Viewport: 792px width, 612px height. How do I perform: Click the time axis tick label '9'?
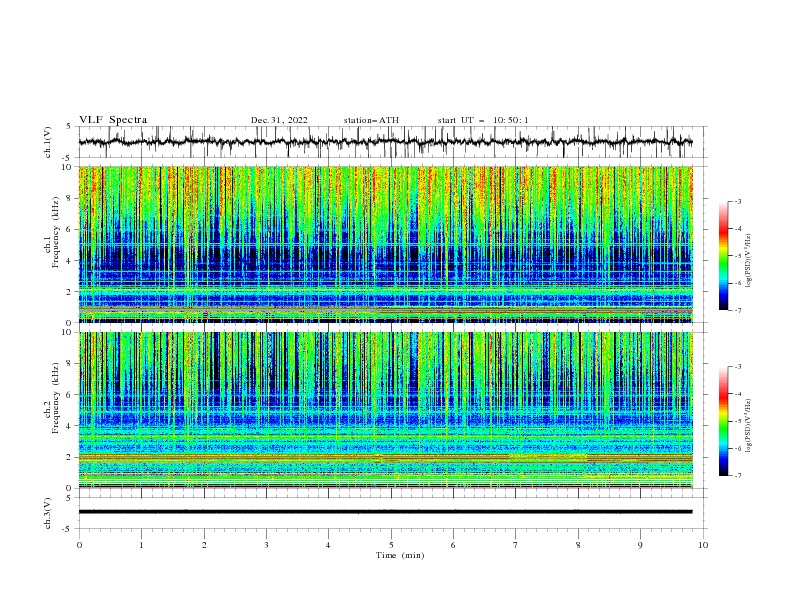point(640,545)
